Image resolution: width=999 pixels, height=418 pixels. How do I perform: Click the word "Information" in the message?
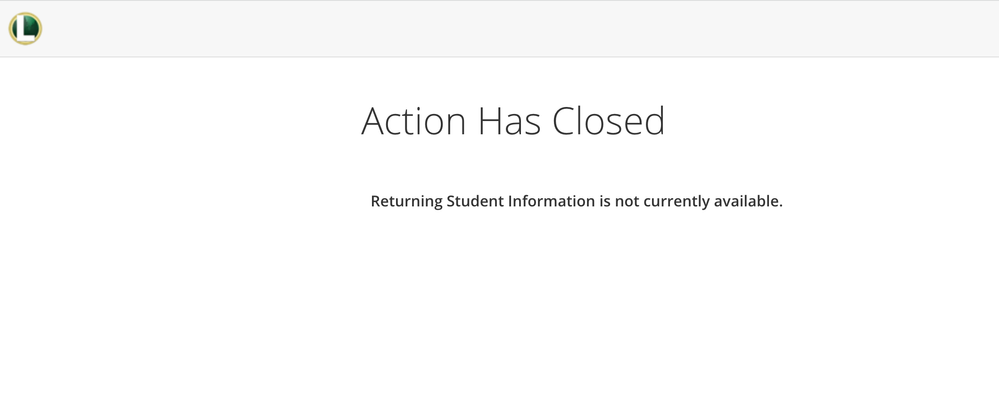[x=551, y=201]
